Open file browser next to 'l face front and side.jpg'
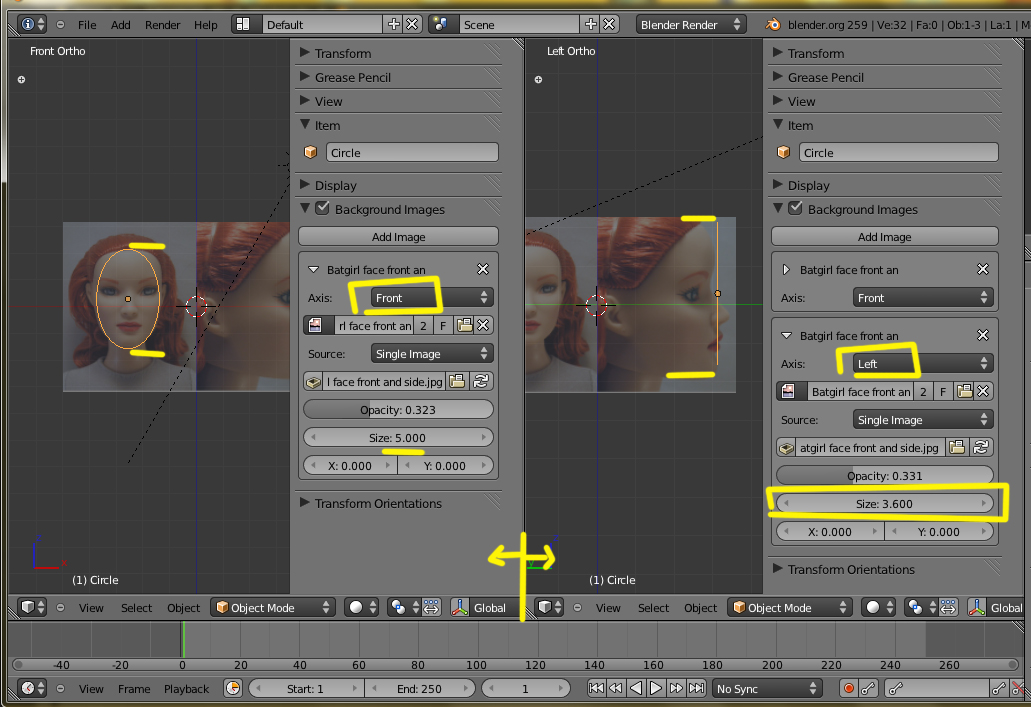The image size is (1031, 707). tap(458, 381)
